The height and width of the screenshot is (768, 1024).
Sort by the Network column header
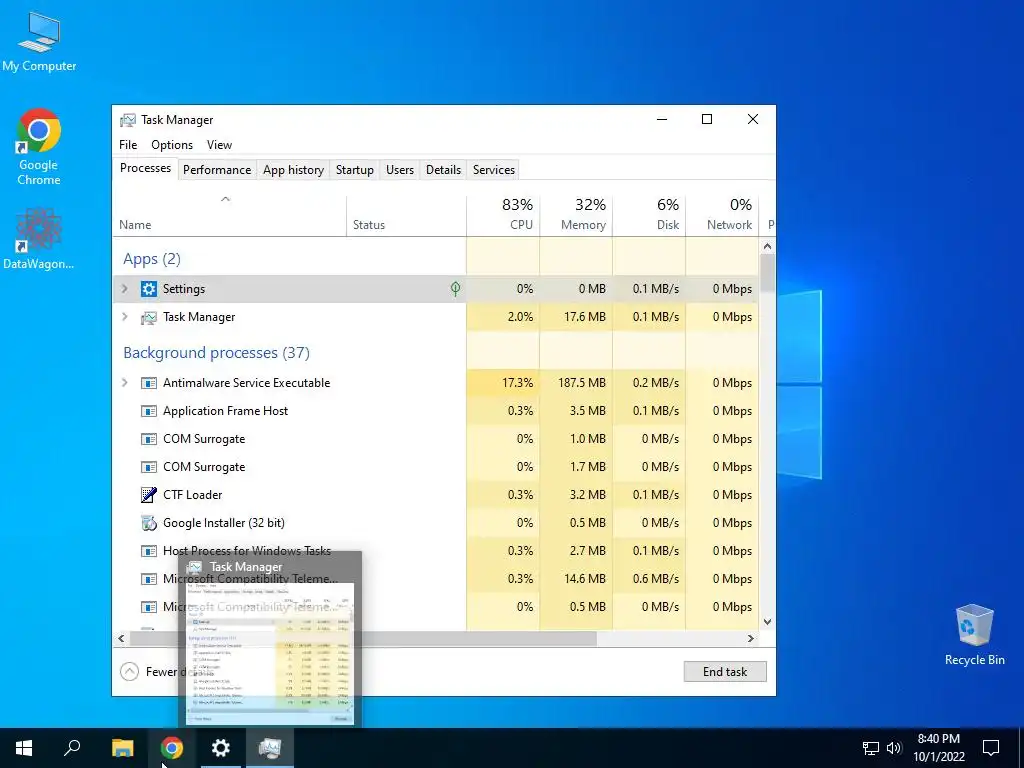[722, 215]
